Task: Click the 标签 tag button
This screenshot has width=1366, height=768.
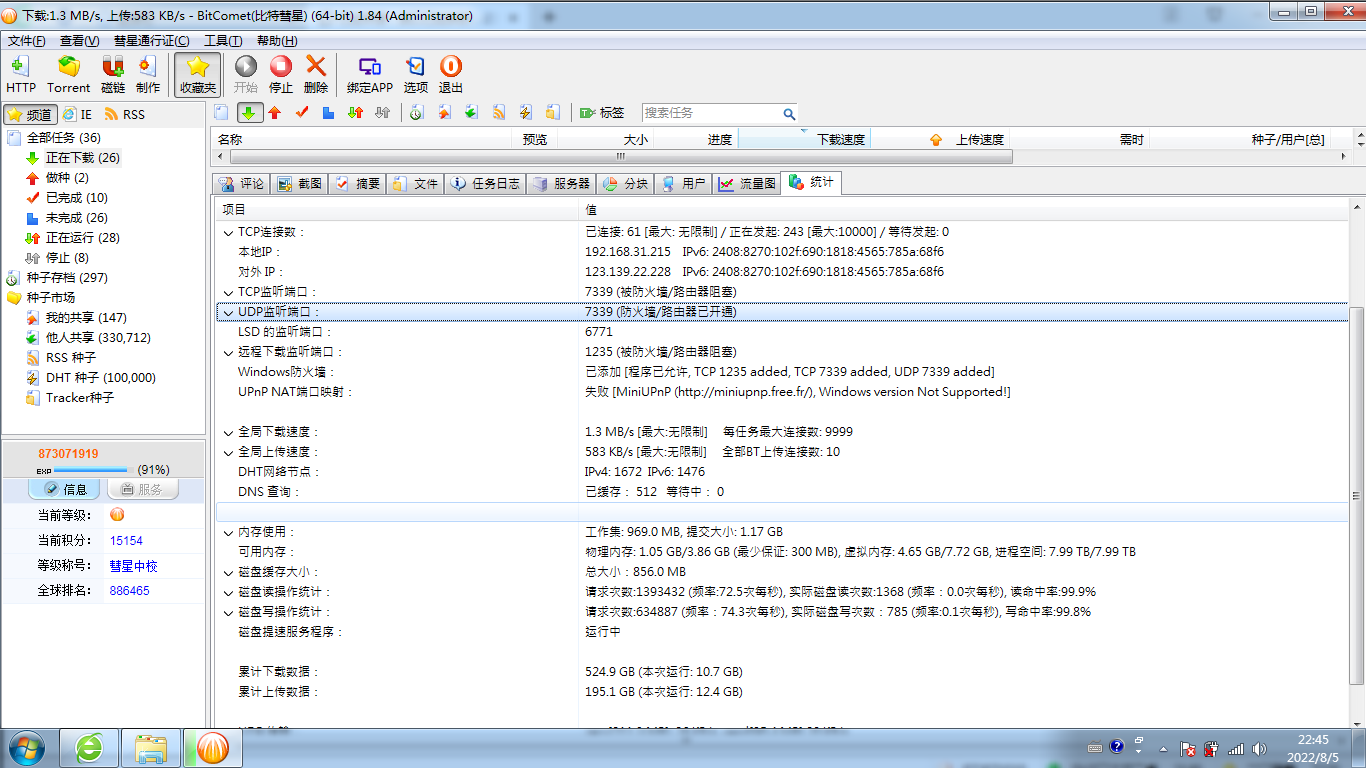Action: pos(602,113)
